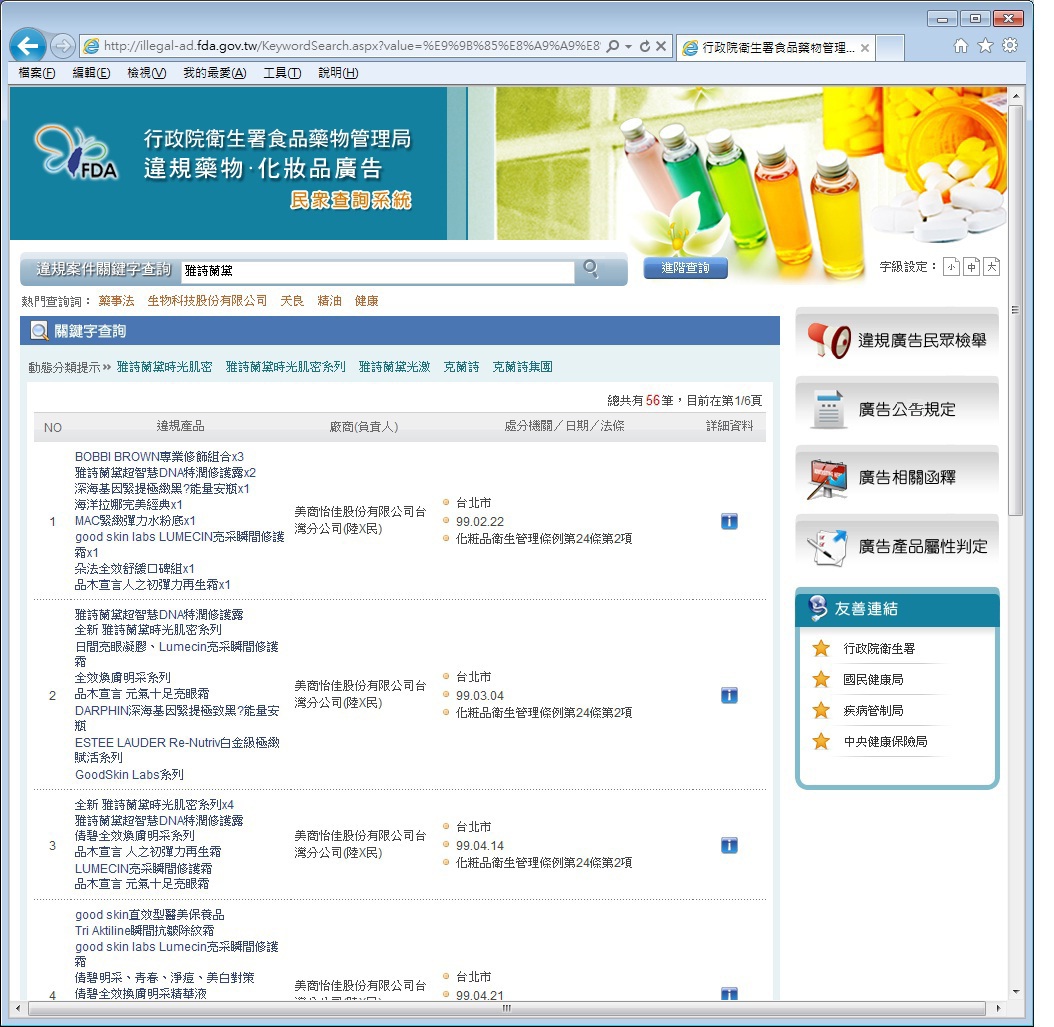The image size is (1054, 1027).
Task: Open friendly link 行政院衛生署
Action: pyautogui.click(x=879, y=649)
